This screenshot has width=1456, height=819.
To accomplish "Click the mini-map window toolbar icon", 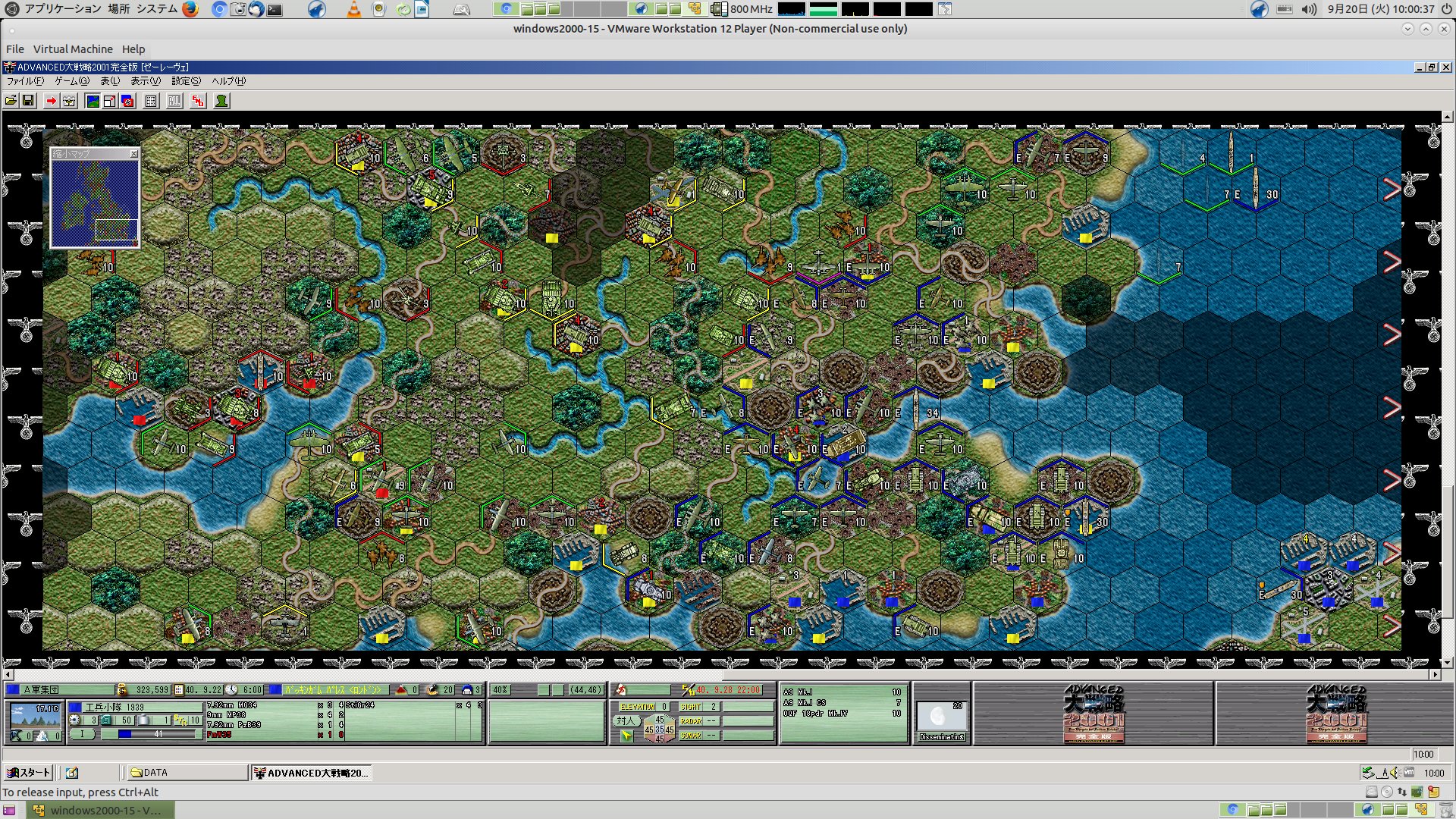I will coord(110,101).
